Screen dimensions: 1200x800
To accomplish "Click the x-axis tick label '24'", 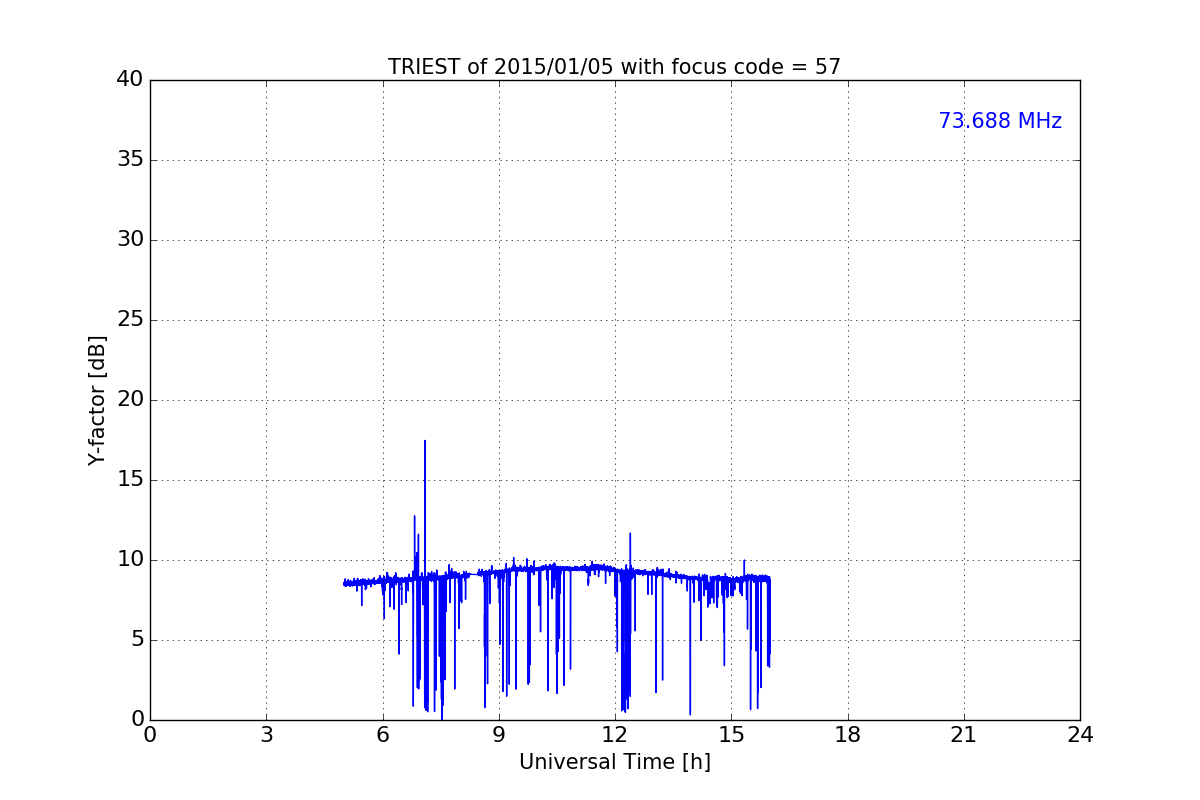I will point(1080,735).
